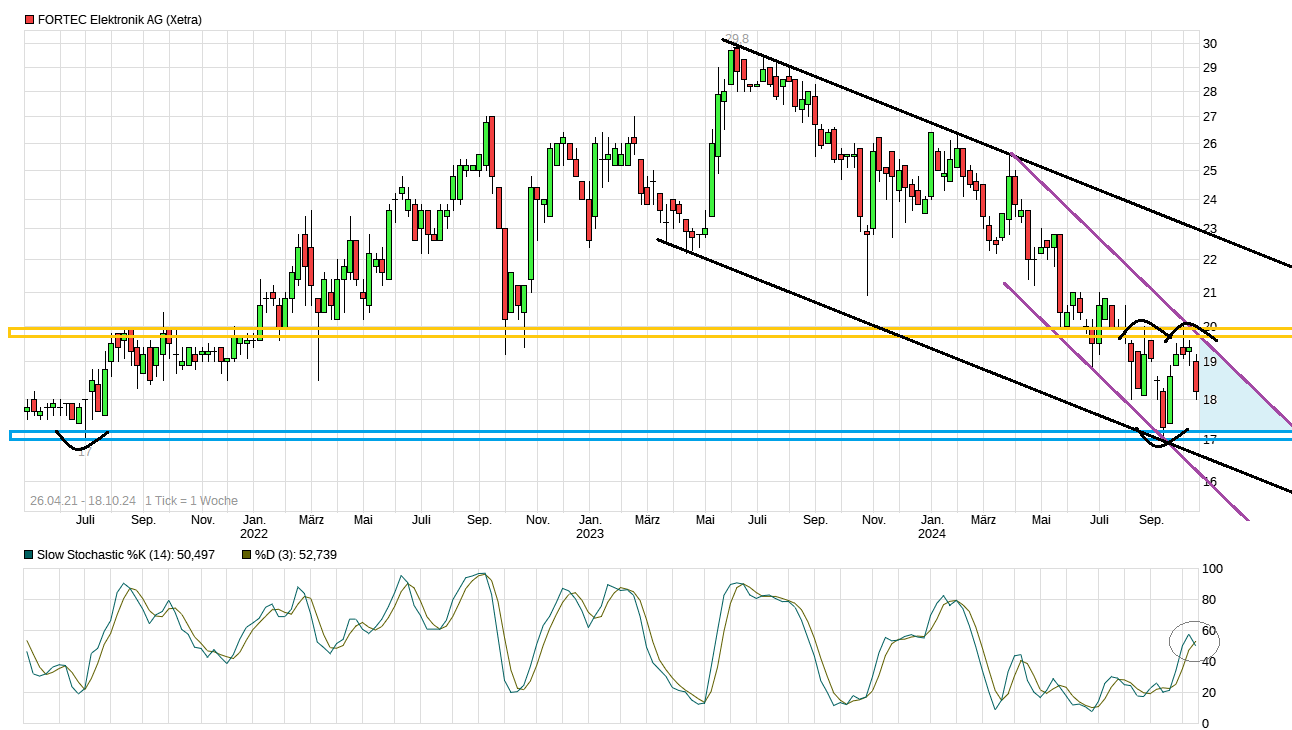This screenshot has height=730, width=1292.
Task: Click the 100 label on the stochastic scale
Action: pos(1212,569)
